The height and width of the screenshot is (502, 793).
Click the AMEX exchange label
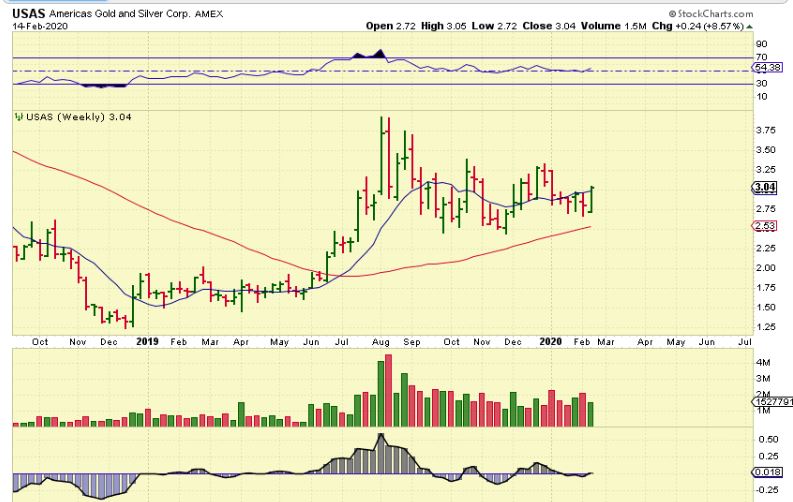coord(209,14)
